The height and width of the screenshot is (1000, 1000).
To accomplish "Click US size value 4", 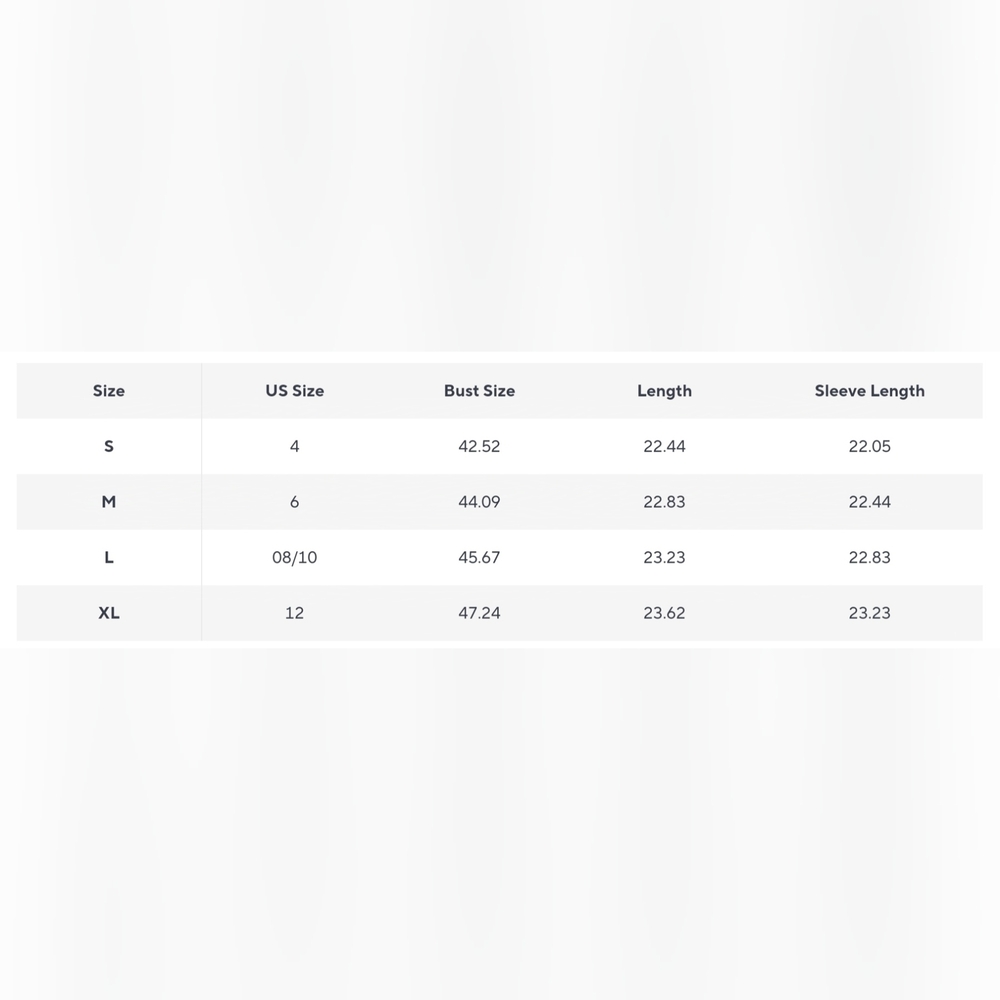I will (x=295, y=446).
